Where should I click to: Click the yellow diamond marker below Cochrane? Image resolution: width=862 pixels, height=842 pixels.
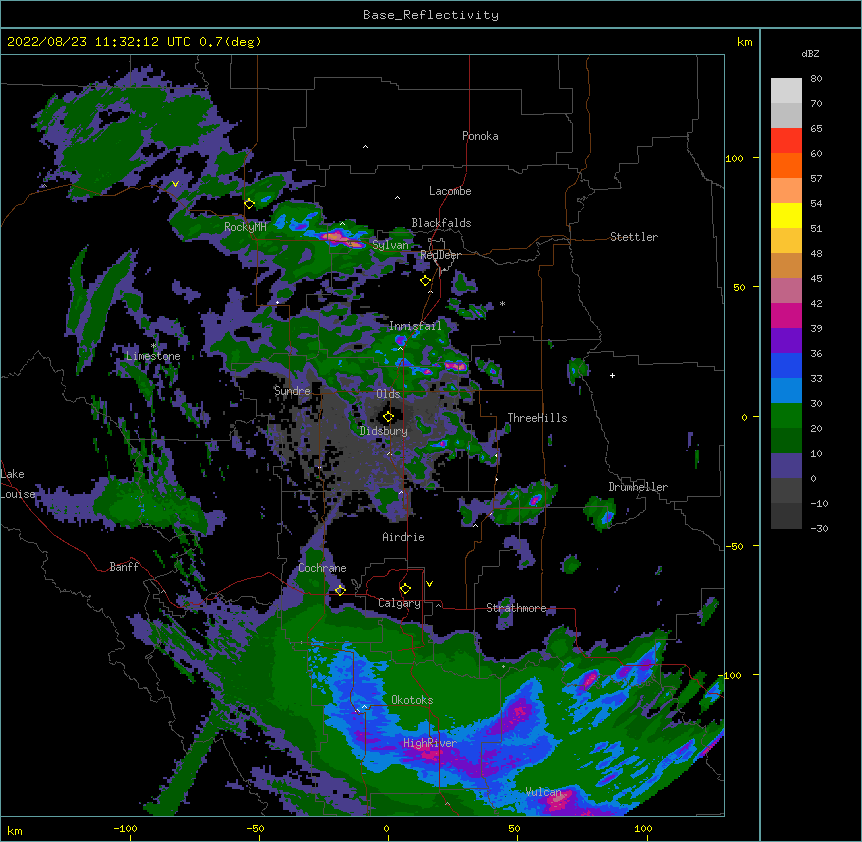coord(340,590)
